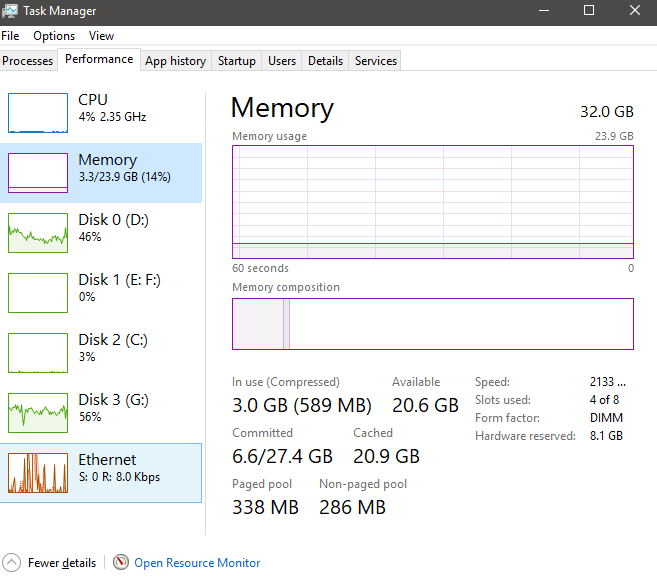Click the Memory usage graph caption

point(269,136)
